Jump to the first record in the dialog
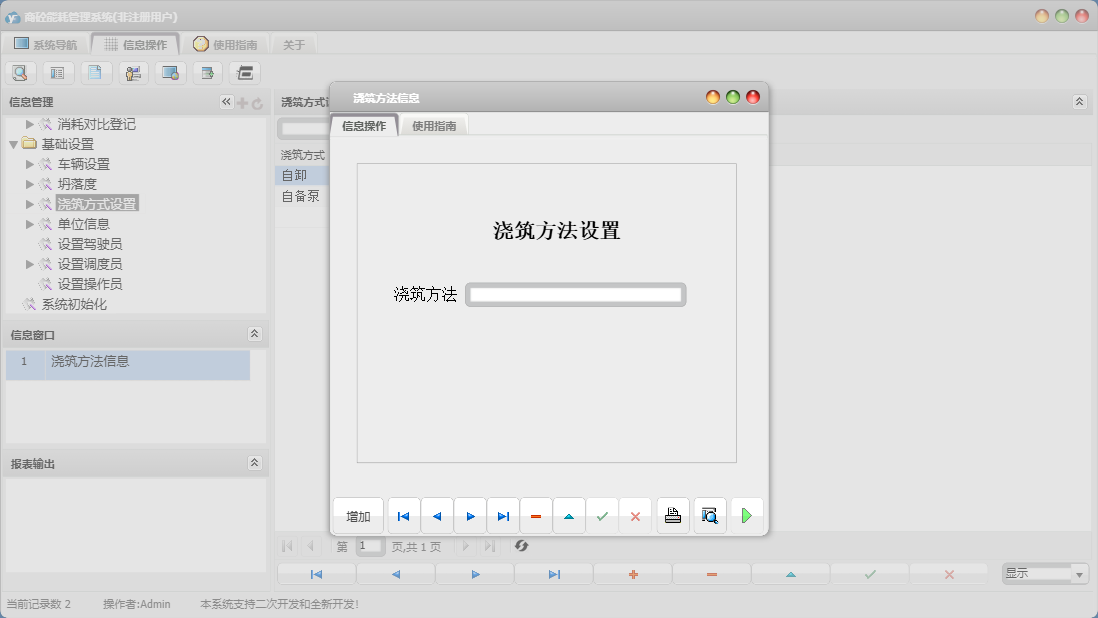 click(x=403, y=515)
